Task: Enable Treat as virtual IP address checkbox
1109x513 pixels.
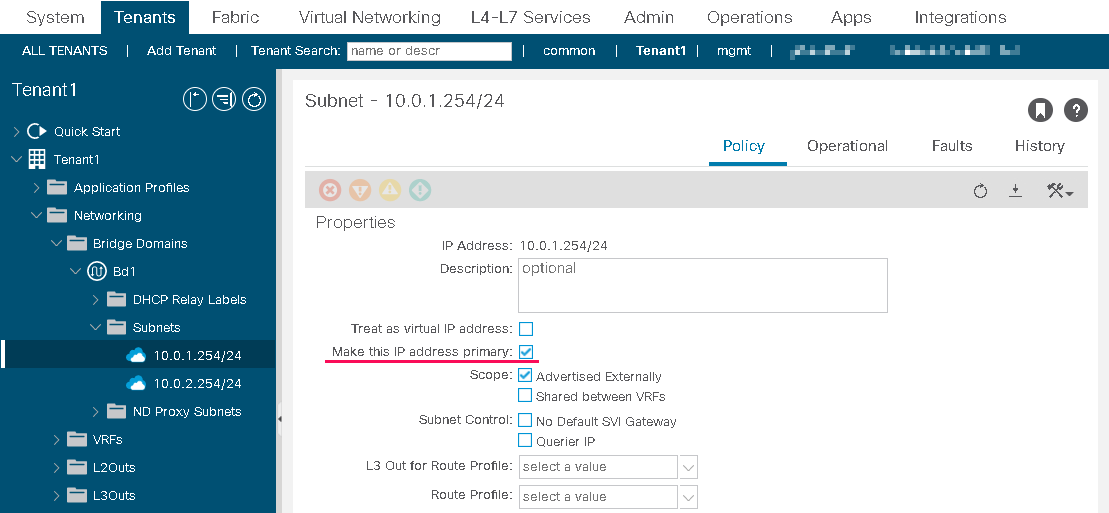Action: click(526, 329)
